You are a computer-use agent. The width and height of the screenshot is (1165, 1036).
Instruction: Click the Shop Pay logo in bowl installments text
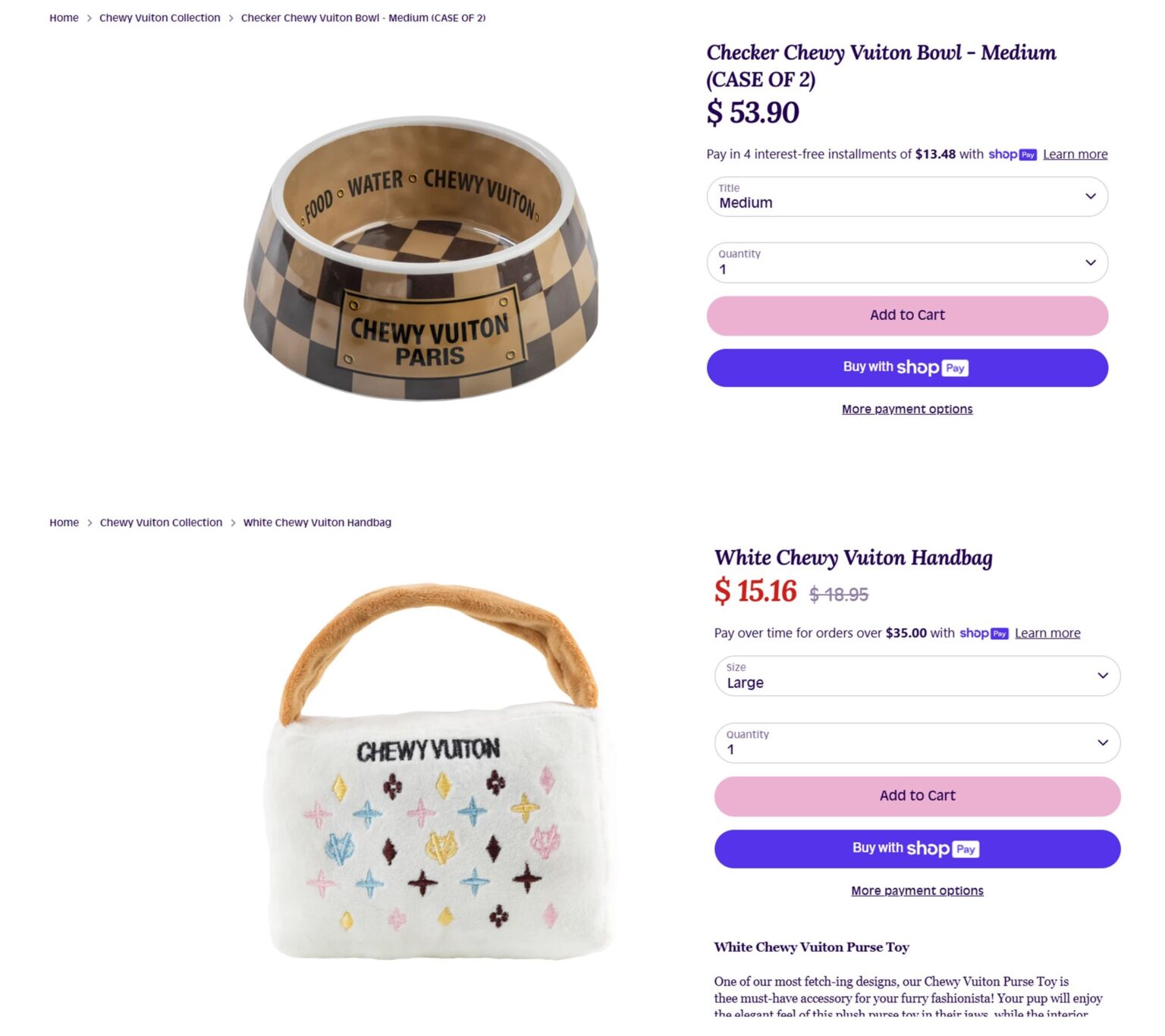(x=1013, y=154)
